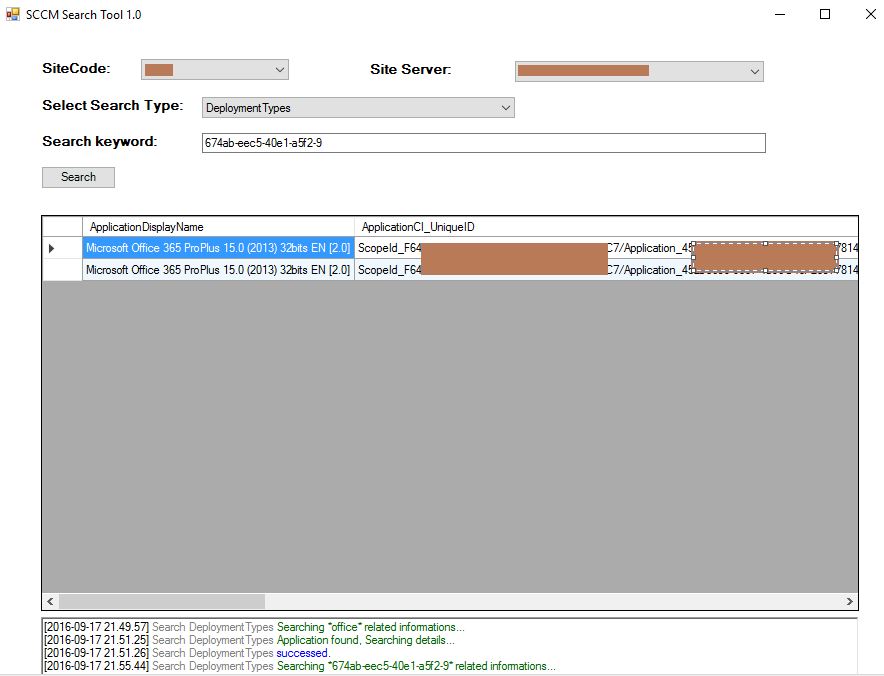This screenshot has height=676, width=884.
Task: Click the horizontal scrollbar left arrow
Action: coord(50,602)
